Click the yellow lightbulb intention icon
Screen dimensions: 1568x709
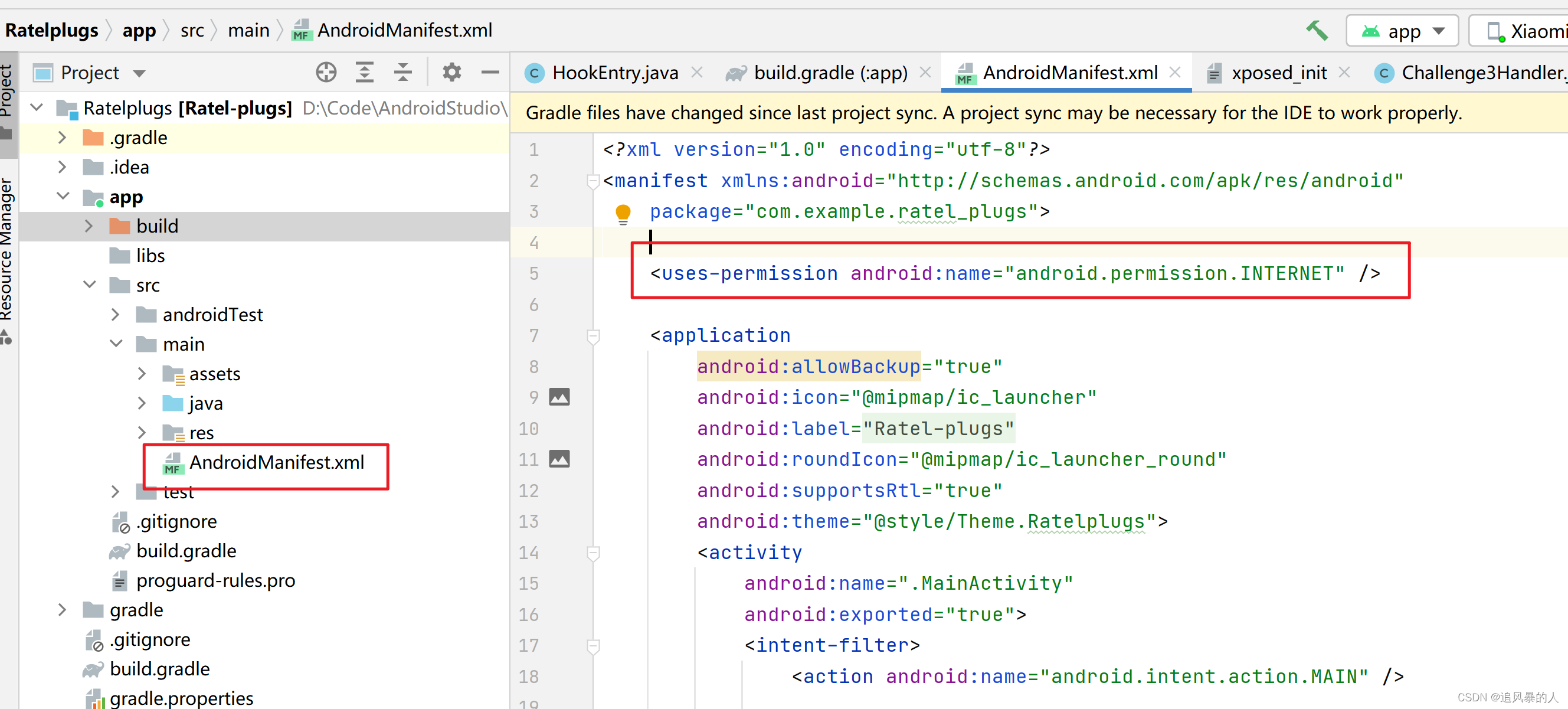(x=623, y=213)
